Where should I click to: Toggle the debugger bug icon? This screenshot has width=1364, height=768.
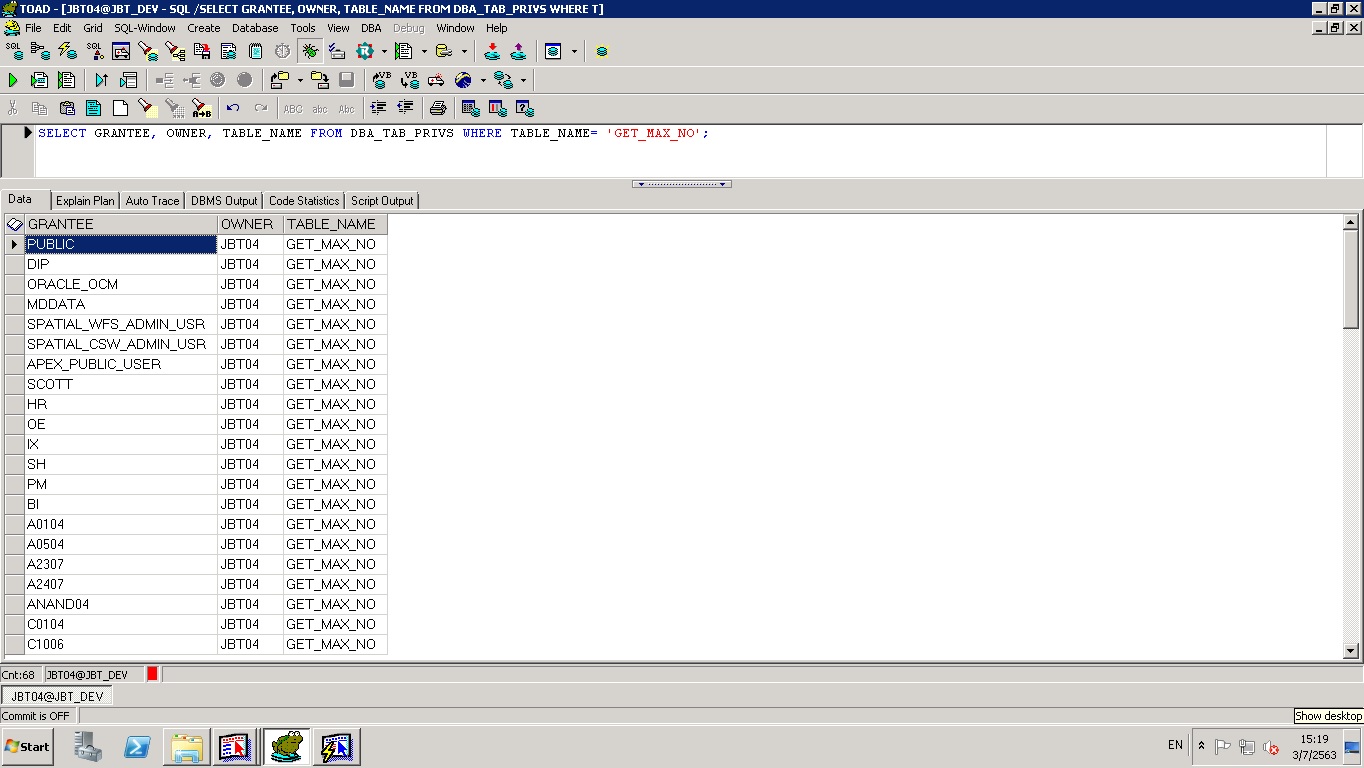(x=310, y=51)
